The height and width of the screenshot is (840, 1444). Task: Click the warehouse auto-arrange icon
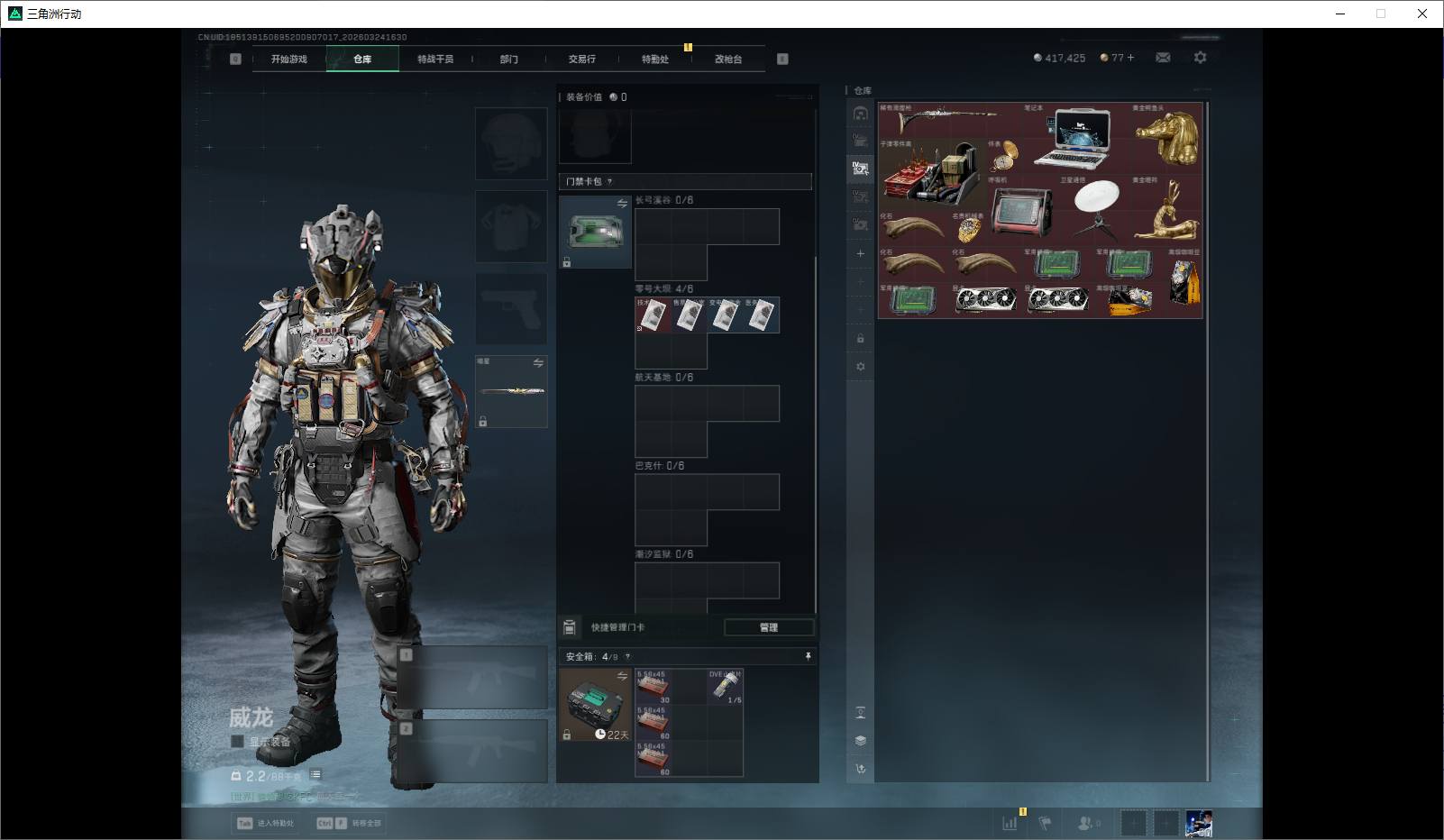pyautogui.click(x=861, y=769)
